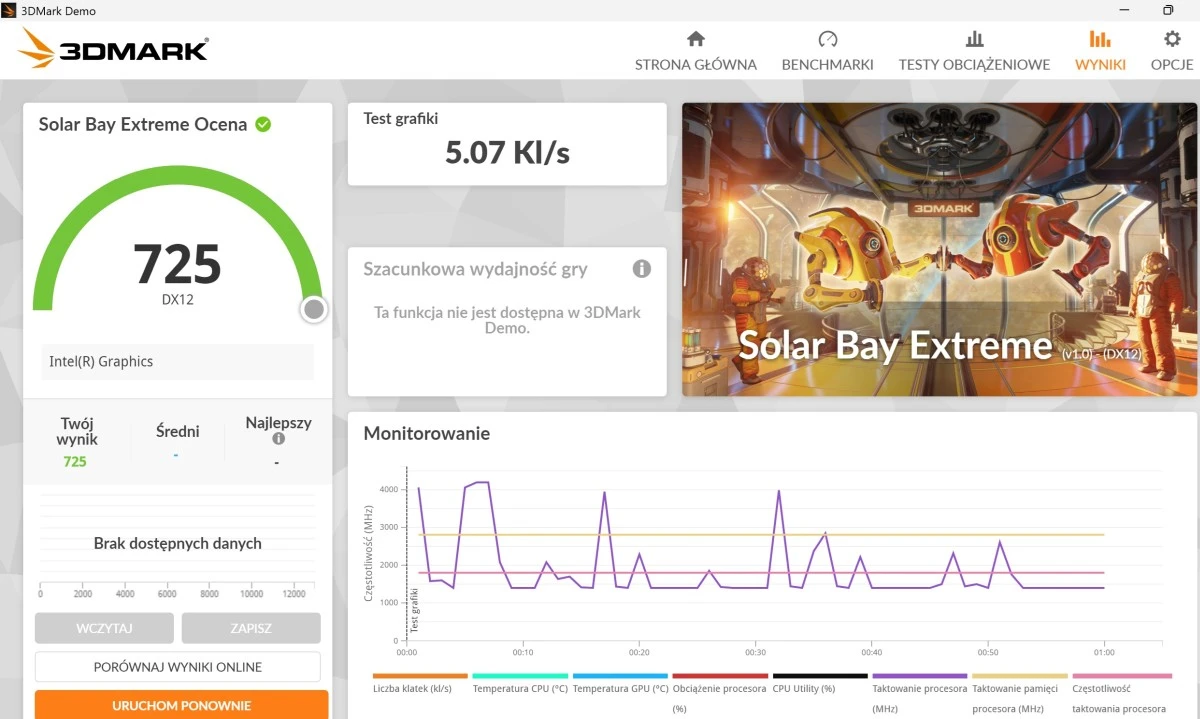The image size is (1200, 719).
Task: Toggle the Temperatura GPU legend series
Action: tap(620, 688)
